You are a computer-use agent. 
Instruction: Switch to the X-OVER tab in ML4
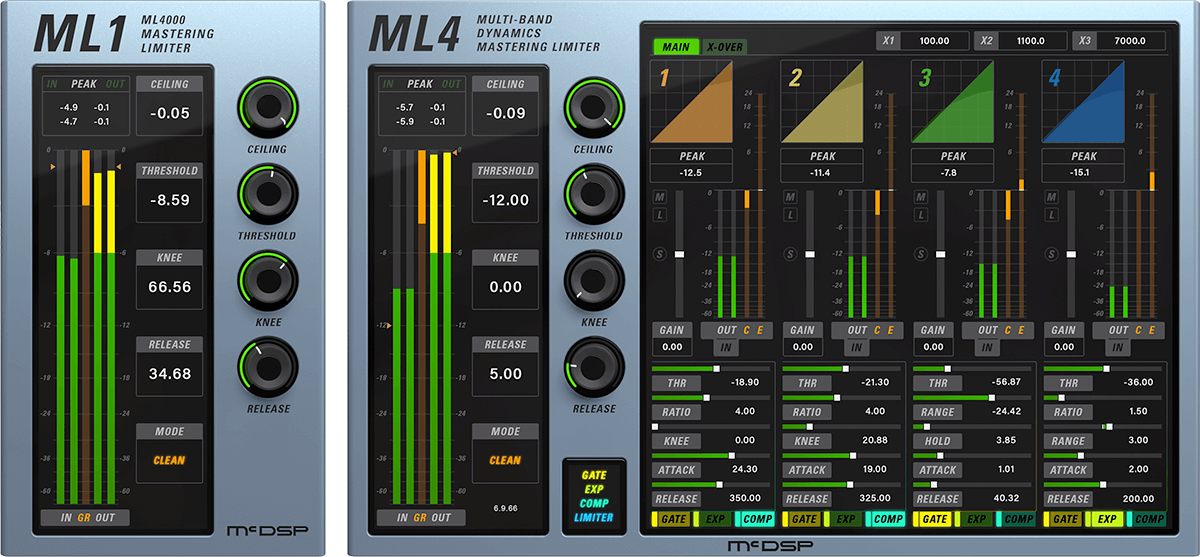[x=723, y=46]
